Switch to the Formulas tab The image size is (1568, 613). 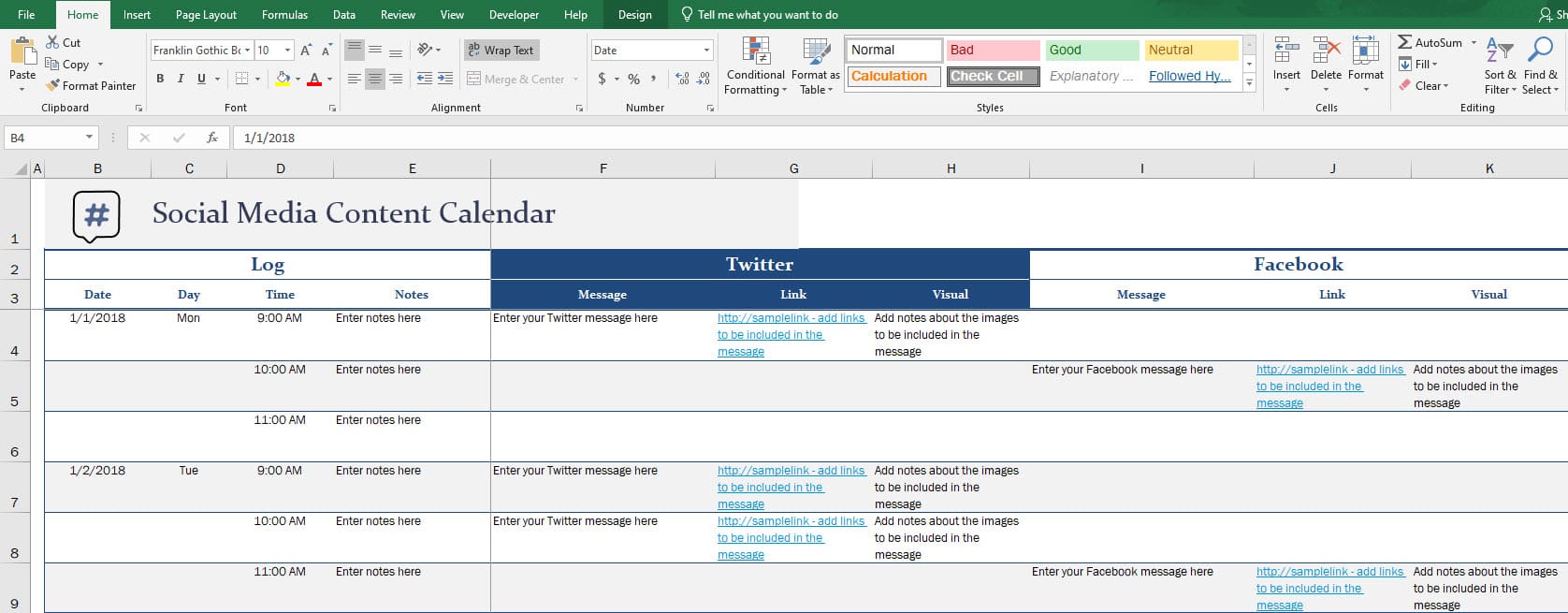point(284,14)
